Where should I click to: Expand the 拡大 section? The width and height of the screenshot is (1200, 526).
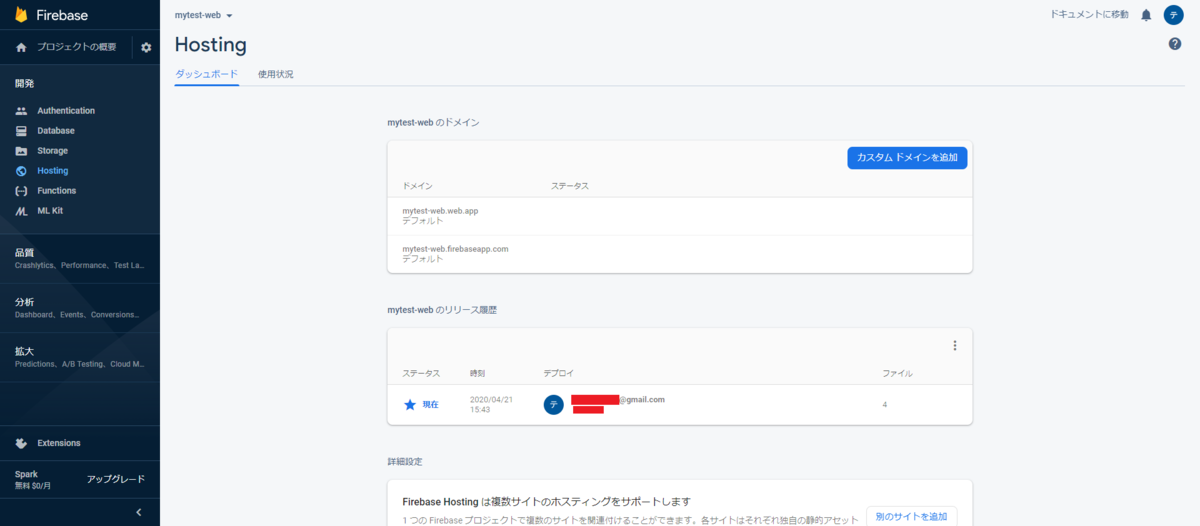80,357
